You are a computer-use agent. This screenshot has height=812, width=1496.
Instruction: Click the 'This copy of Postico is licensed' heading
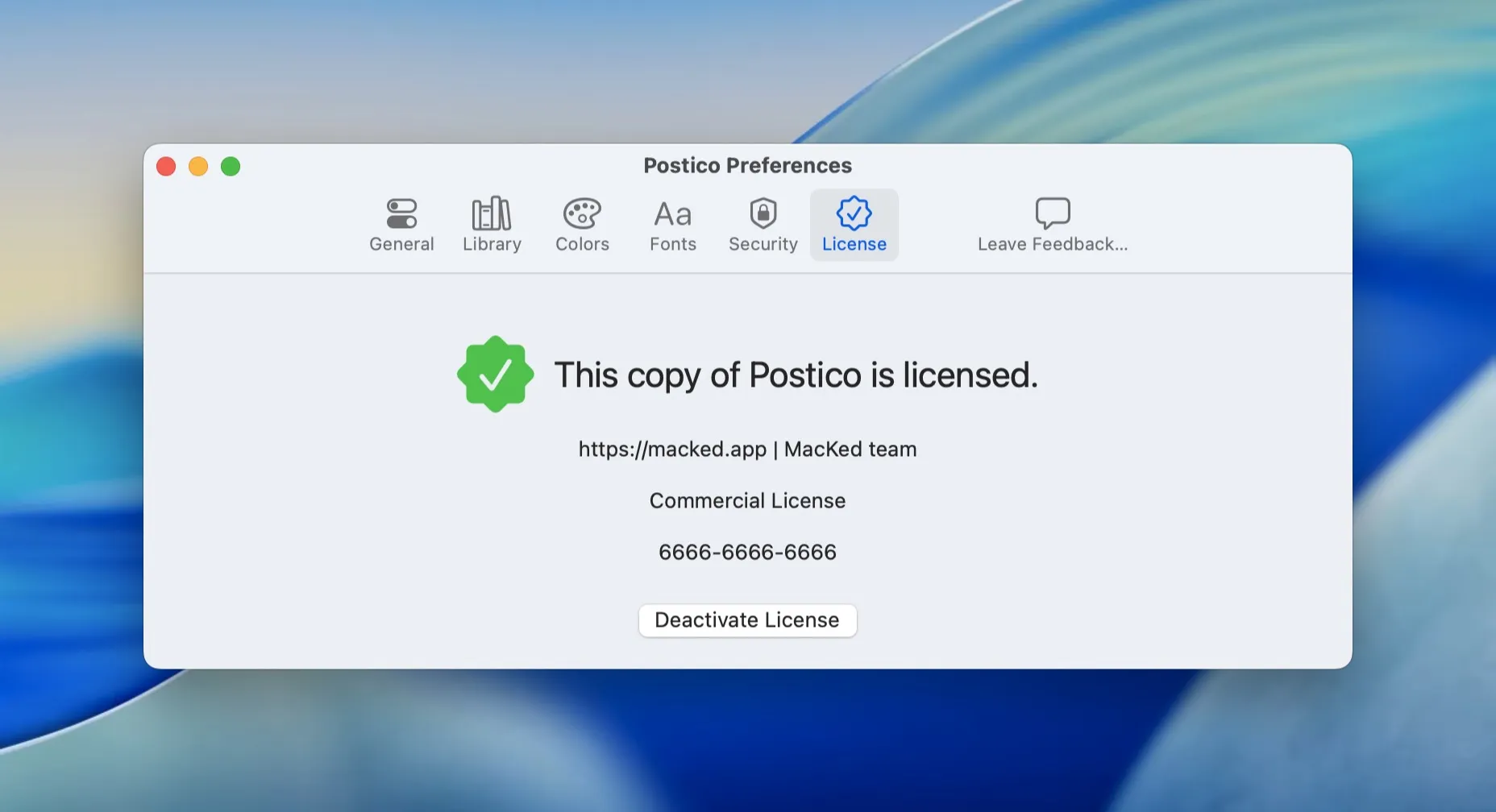(x=796, y=375)
